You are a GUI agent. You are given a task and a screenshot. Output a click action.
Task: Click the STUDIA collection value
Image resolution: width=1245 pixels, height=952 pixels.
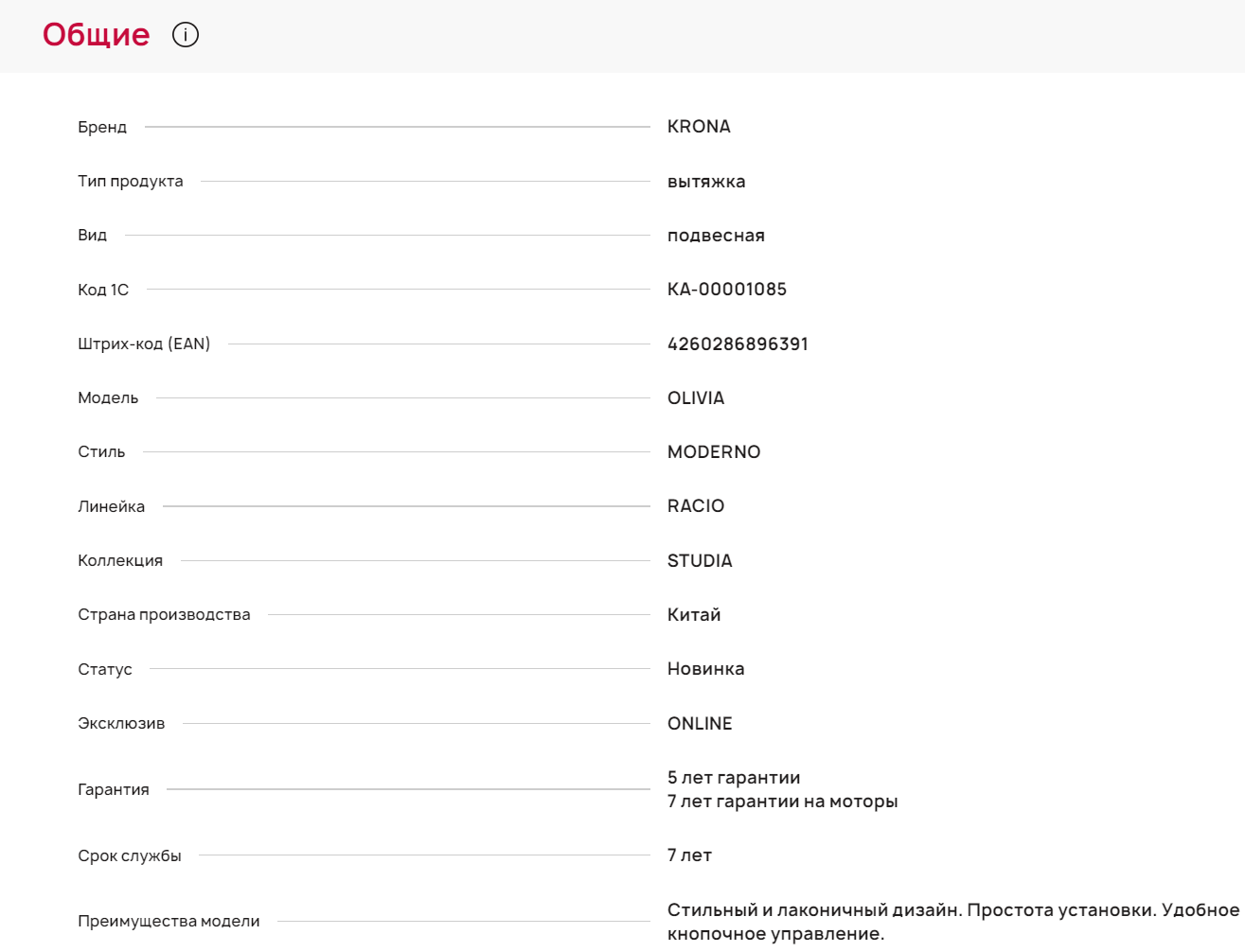click(700, 561)
